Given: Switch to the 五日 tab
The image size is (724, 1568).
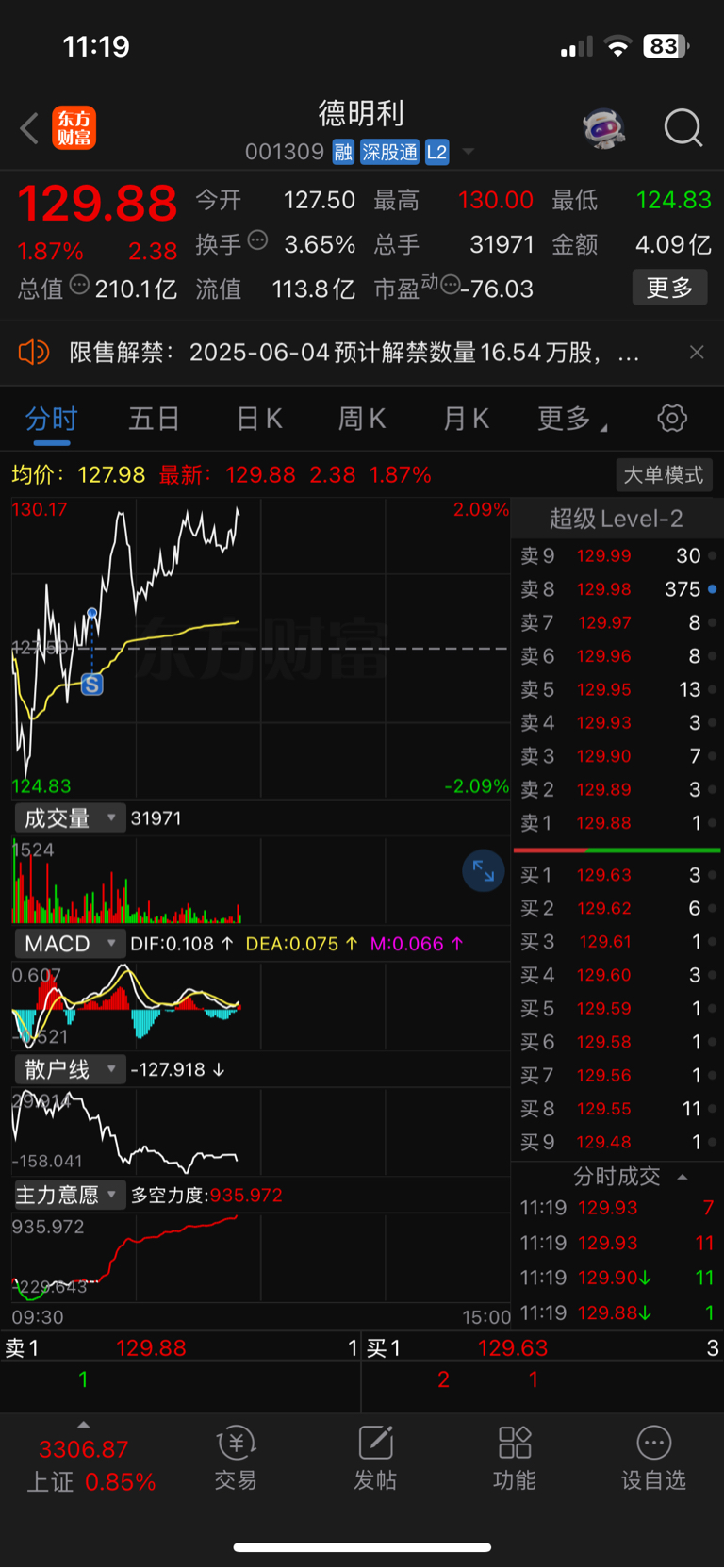Looking at the screenshot, I should pyautogui.click(x=154, y=419).
